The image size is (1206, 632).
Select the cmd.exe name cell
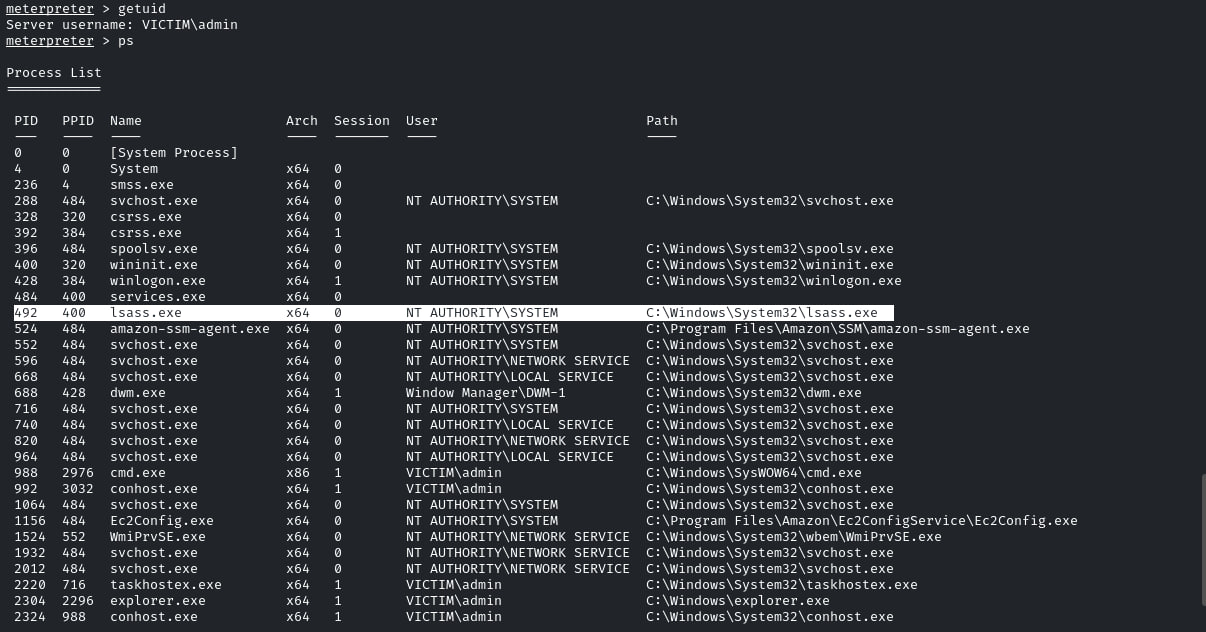pos(138,473)
